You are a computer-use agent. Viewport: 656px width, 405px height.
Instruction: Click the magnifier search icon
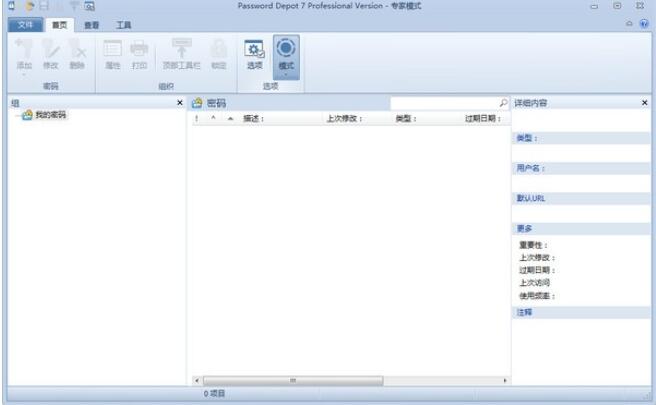(x=503, y=103)
